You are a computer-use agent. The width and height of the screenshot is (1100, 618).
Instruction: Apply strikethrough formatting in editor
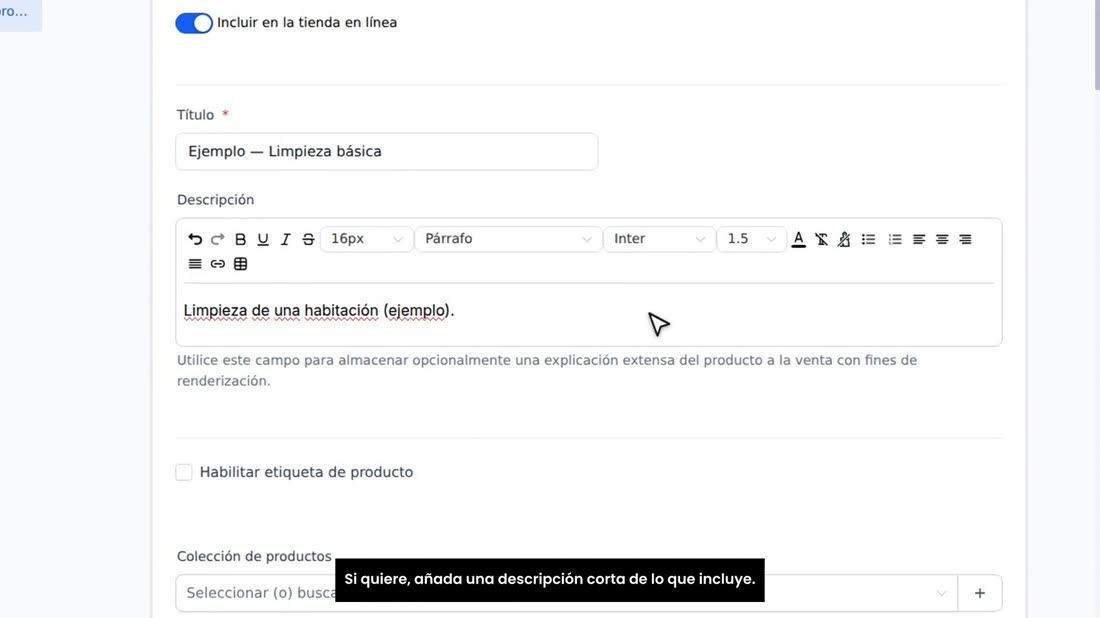click(x=308, y=239)
